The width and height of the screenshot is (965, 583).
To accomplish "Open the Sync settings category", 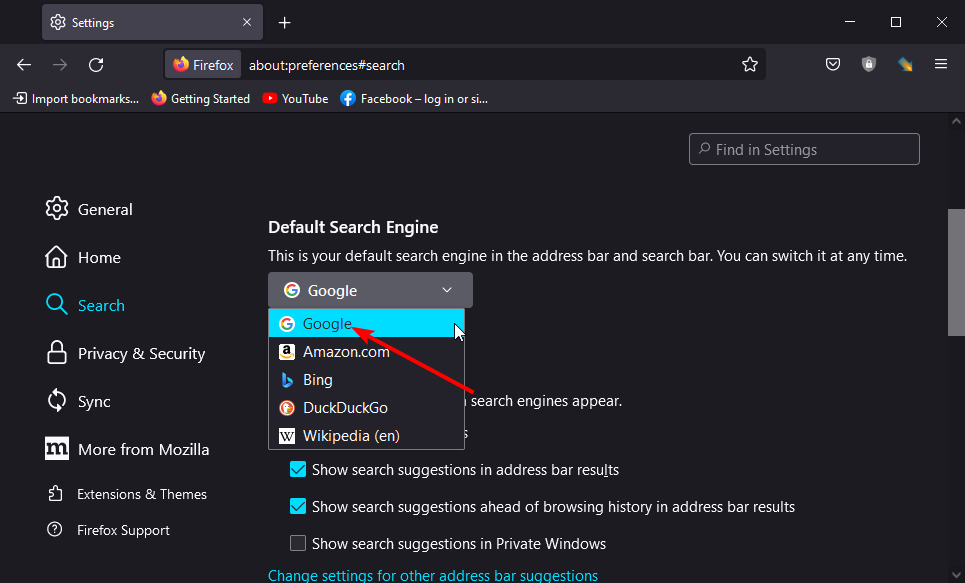I will tap(78, 401).
